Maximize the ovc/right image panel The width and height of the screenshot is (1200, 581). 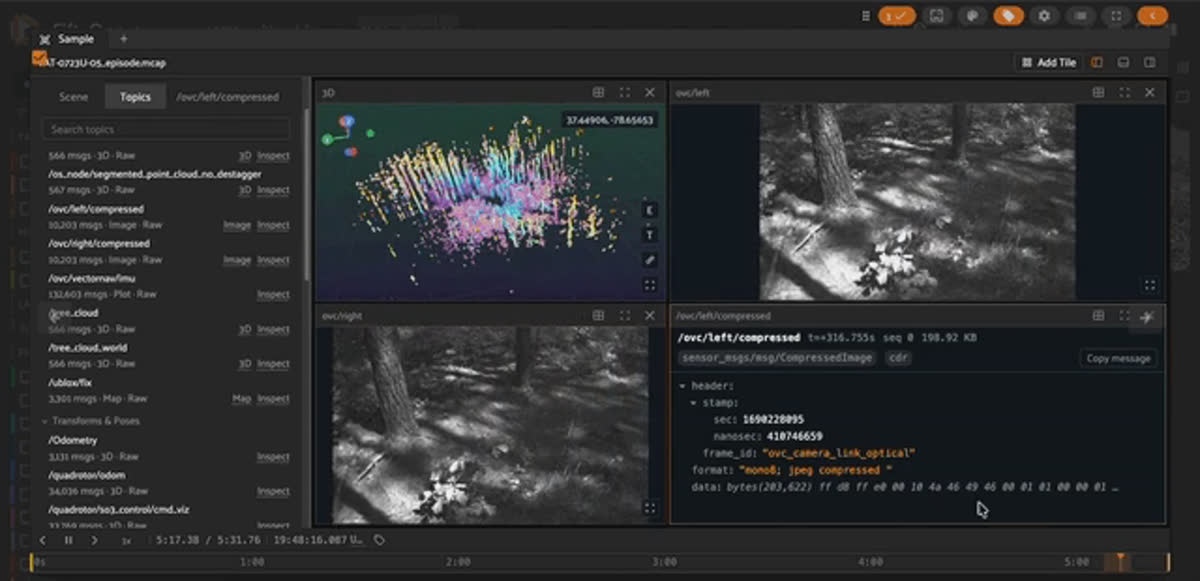[625, 315]
